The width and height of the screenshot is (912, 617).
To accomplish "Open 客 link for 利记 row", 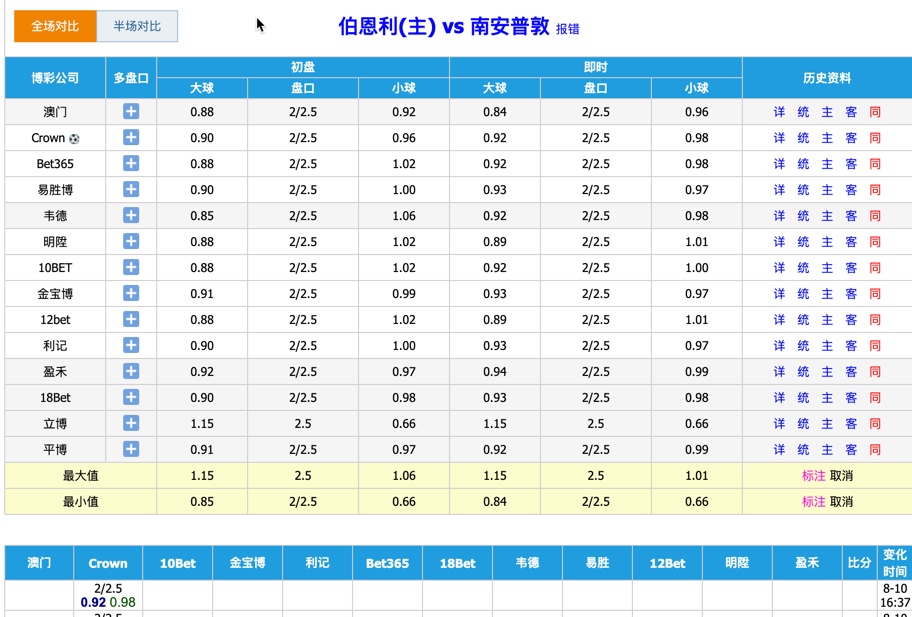I will click(x=851, y=346).
